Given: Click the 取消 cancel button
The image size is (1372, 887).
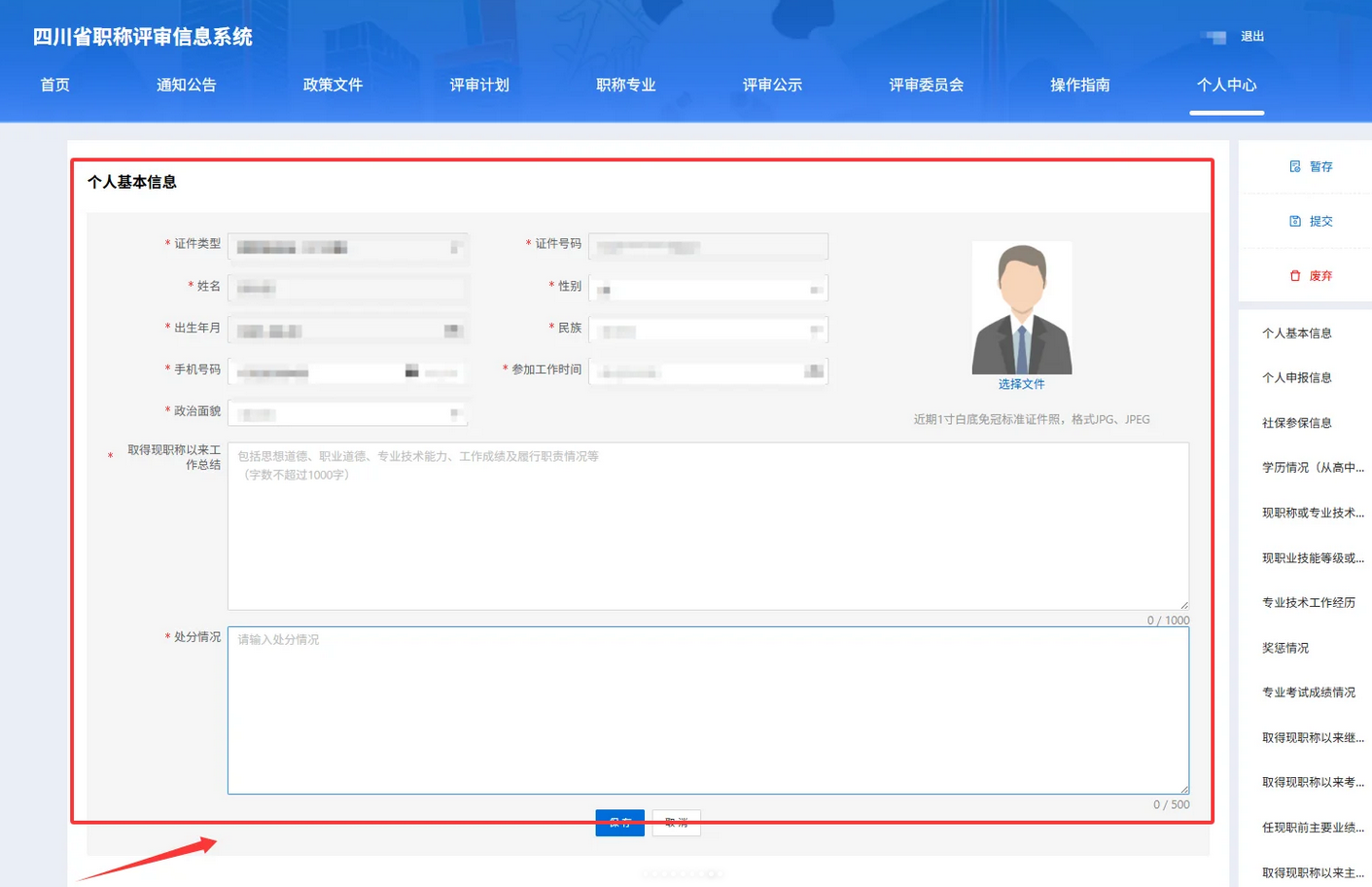Looking at the screenshot, I should click(x=676, y=822).
